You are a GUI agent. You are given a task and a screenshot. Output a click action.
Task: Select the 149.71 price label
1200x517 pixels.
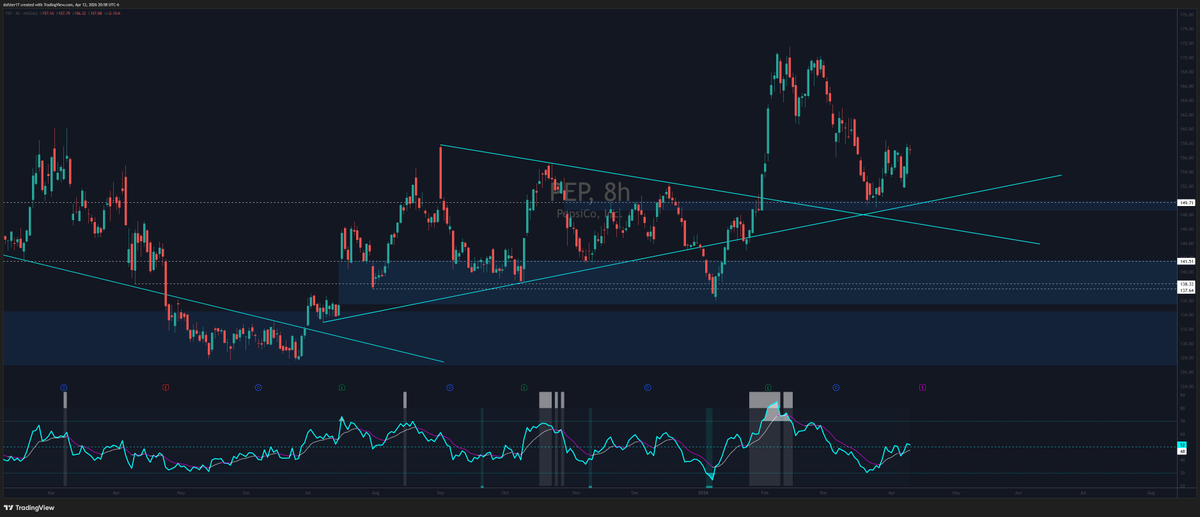pyautogui.click(x=1186, y=203)
